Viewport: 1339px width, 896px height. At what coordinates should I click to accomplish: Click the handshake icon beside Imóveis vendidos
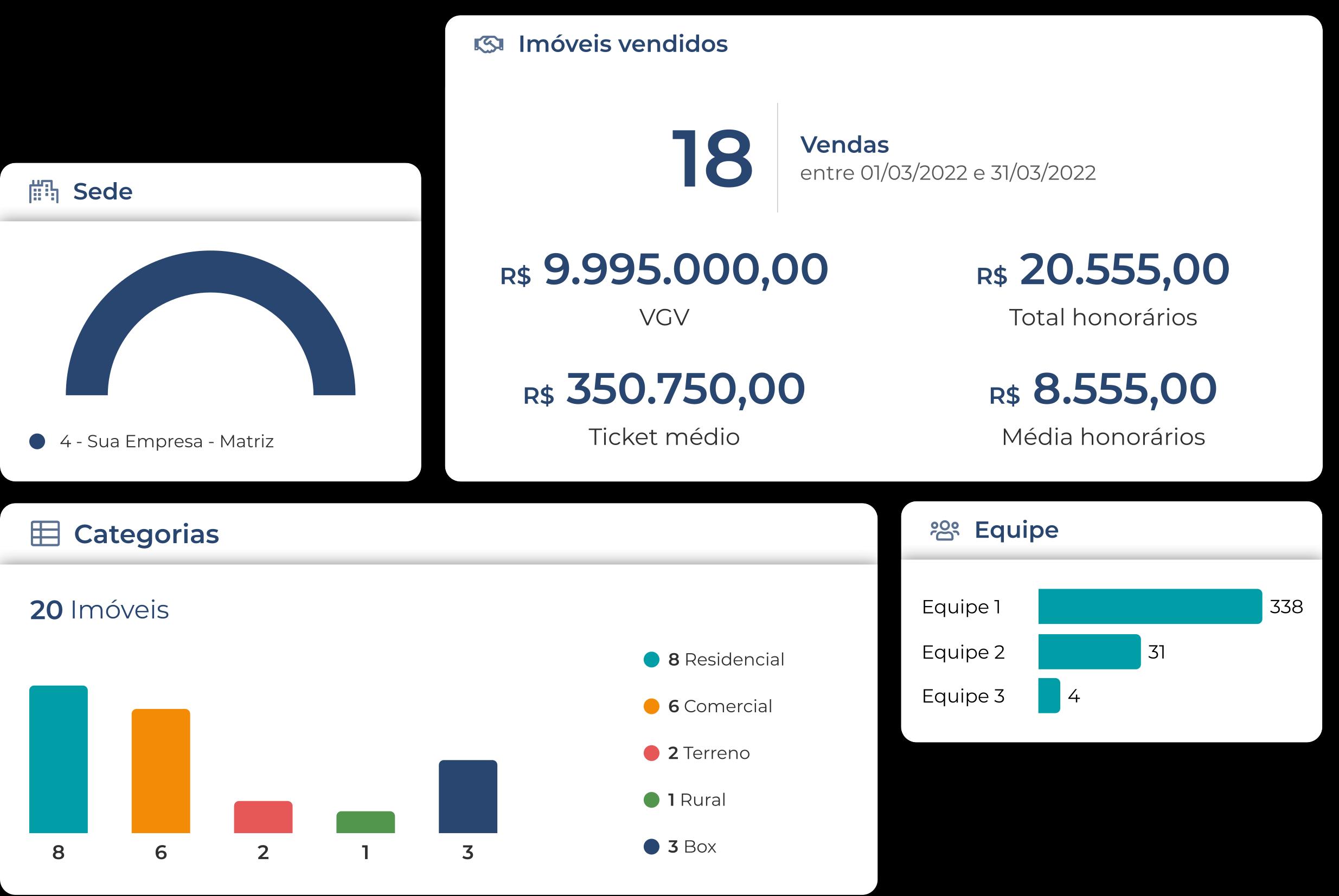(489, 44)
